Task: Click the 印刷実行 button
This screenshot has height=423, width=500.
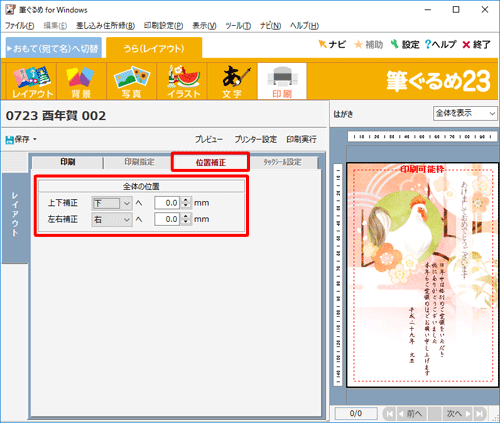Action: point(301,139)
